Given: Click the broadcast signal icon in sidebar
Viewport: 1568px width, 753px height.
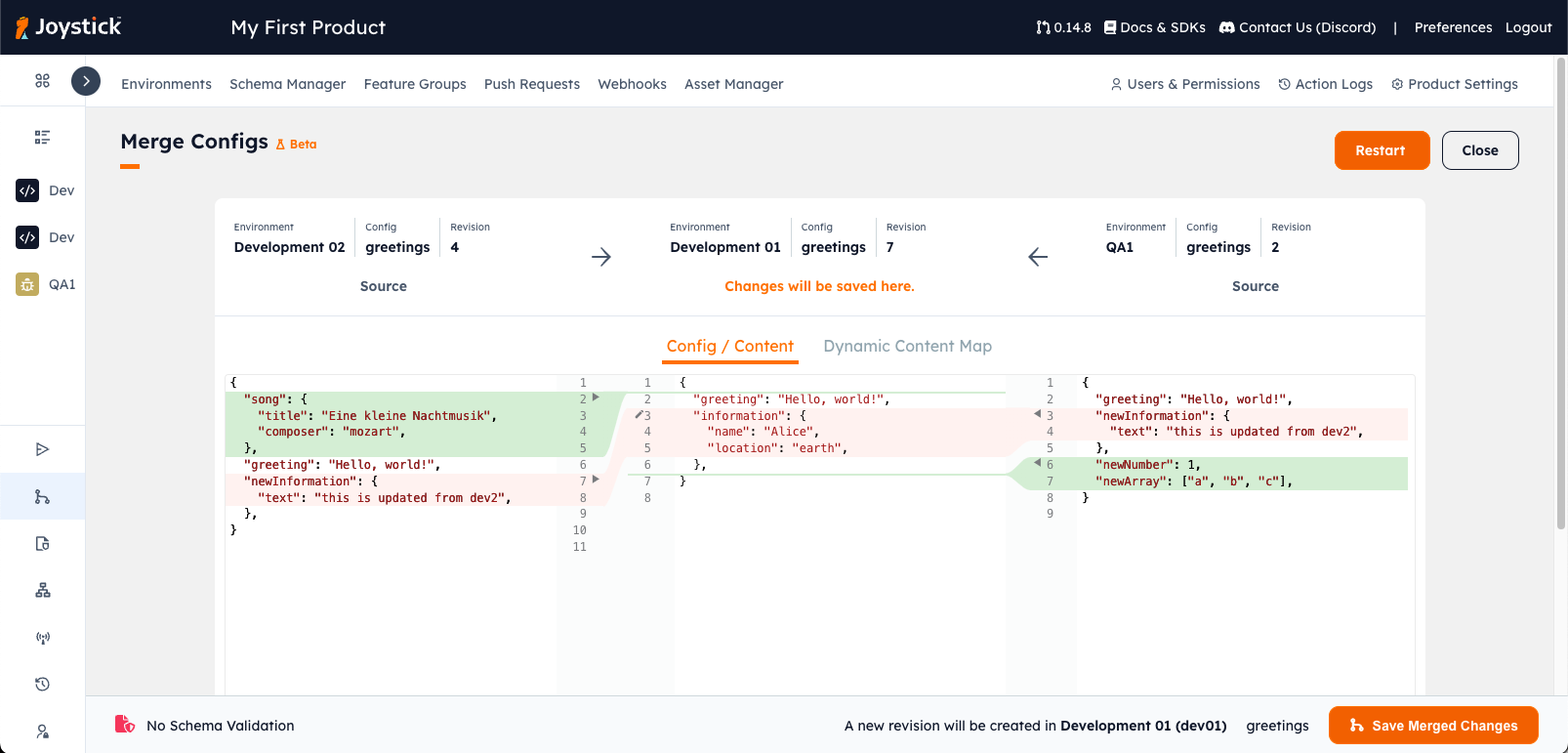Looking at the screenshot, I should [42, 638].
